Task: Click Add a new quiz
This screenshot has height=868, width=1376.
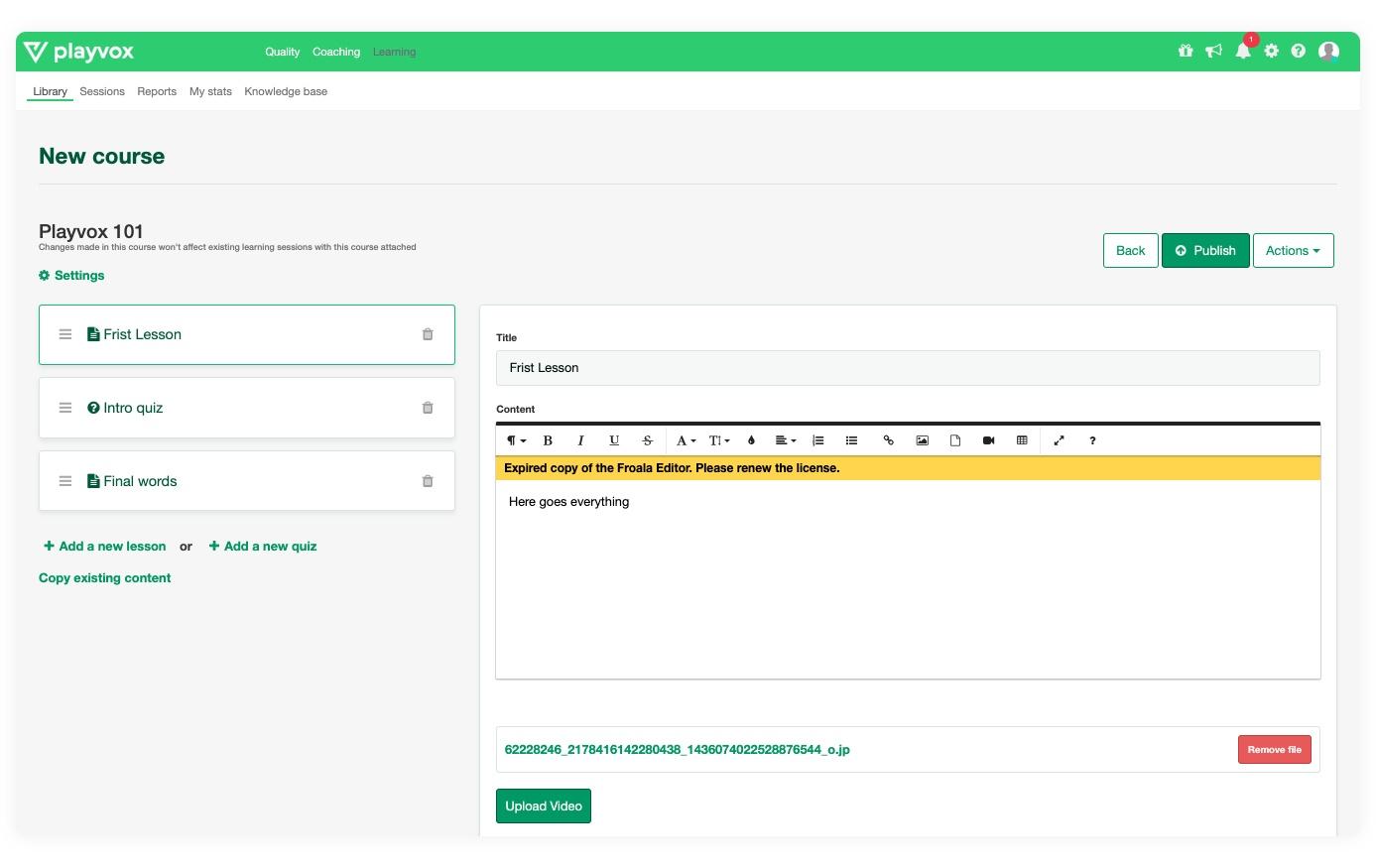Action: pos(263,546)
